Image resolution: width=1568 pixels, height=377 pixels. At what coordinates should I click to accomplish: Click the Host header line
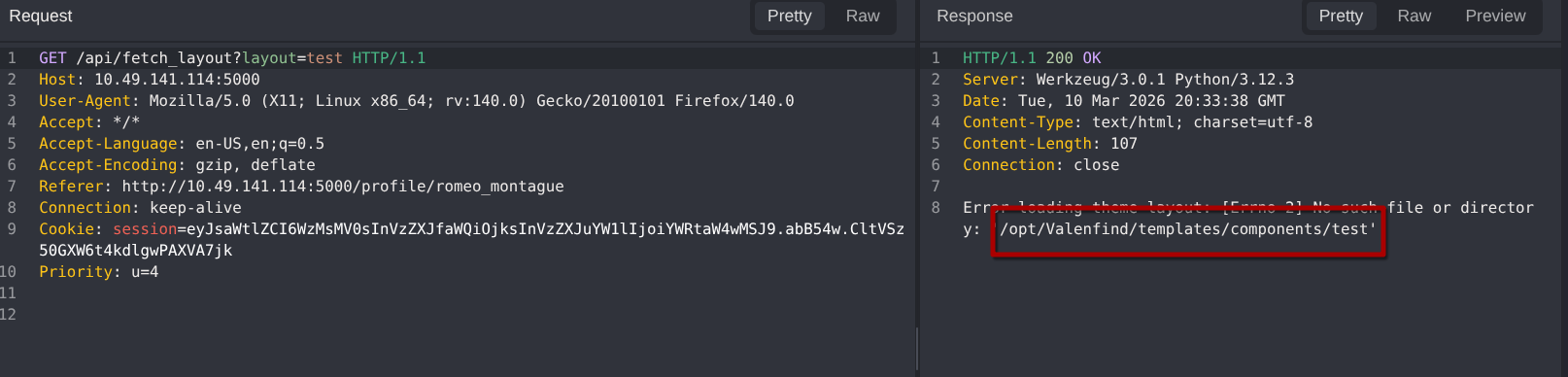click(150, 80)
